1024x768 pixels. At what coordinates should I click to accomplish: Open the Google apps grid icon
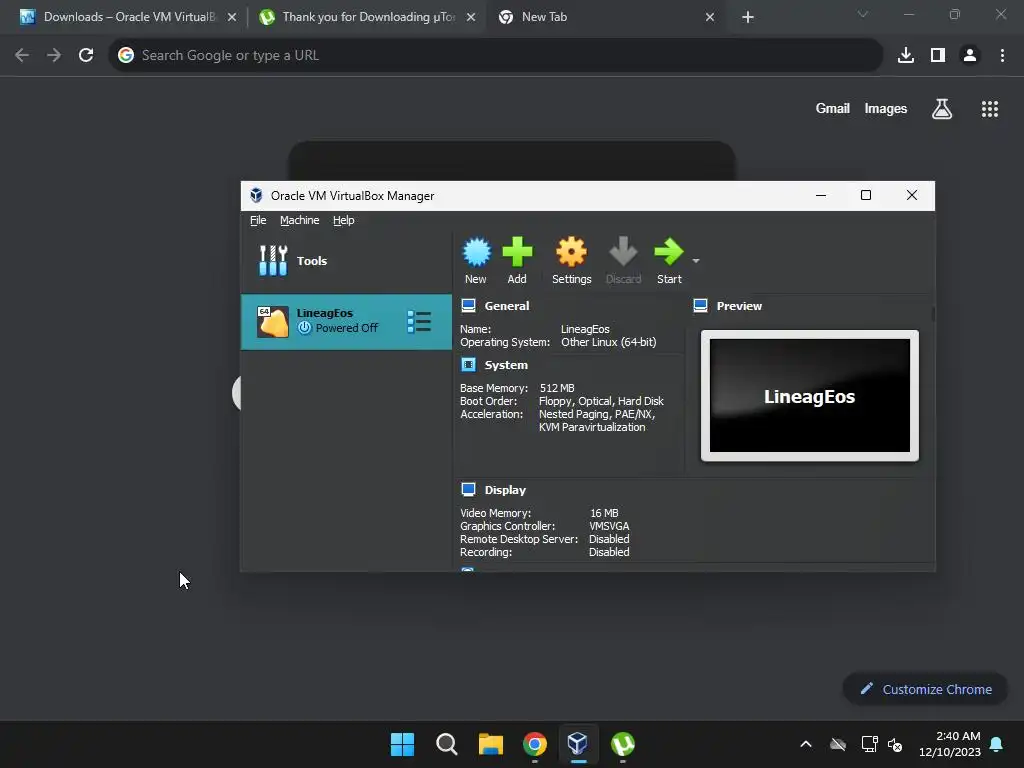point(990,108)
